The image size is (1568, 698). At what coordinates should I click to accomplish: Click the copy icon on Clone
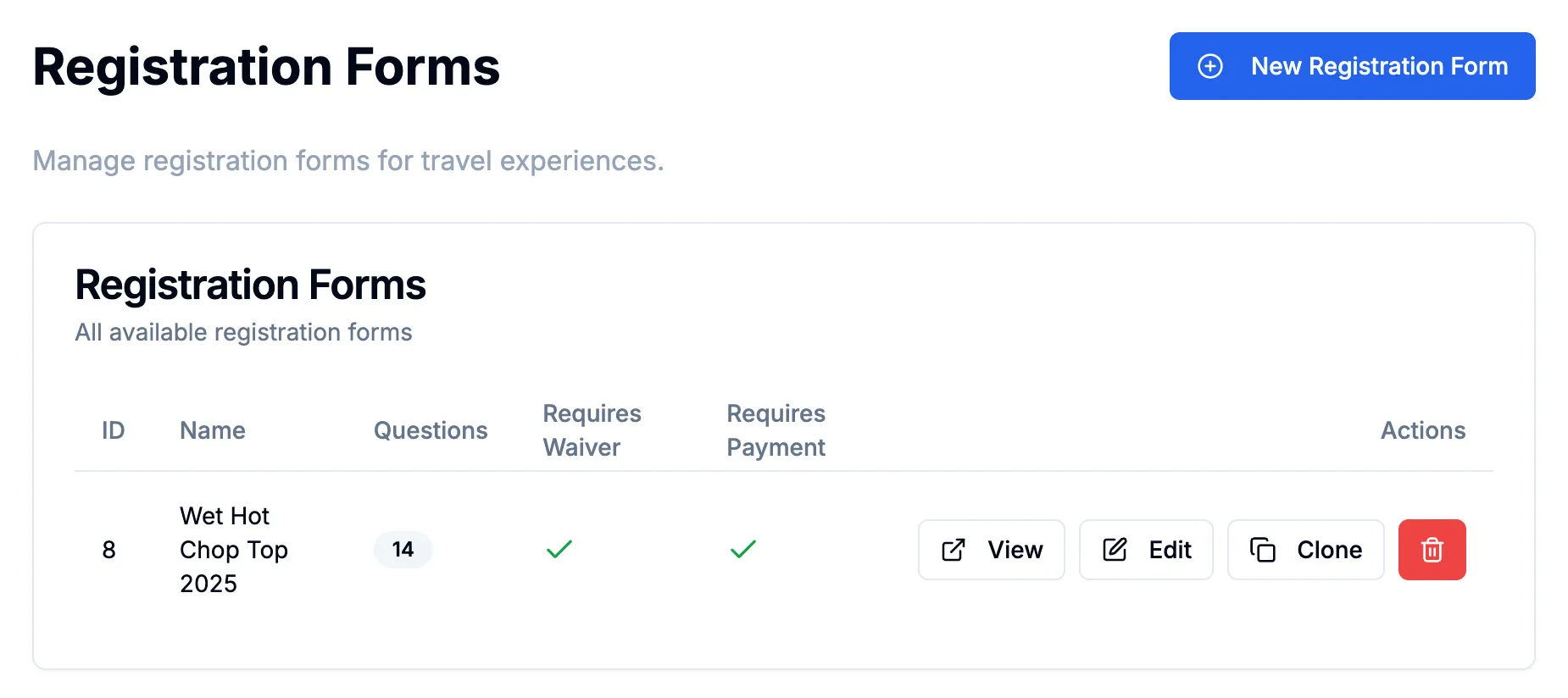click(x=1263, y=550)
